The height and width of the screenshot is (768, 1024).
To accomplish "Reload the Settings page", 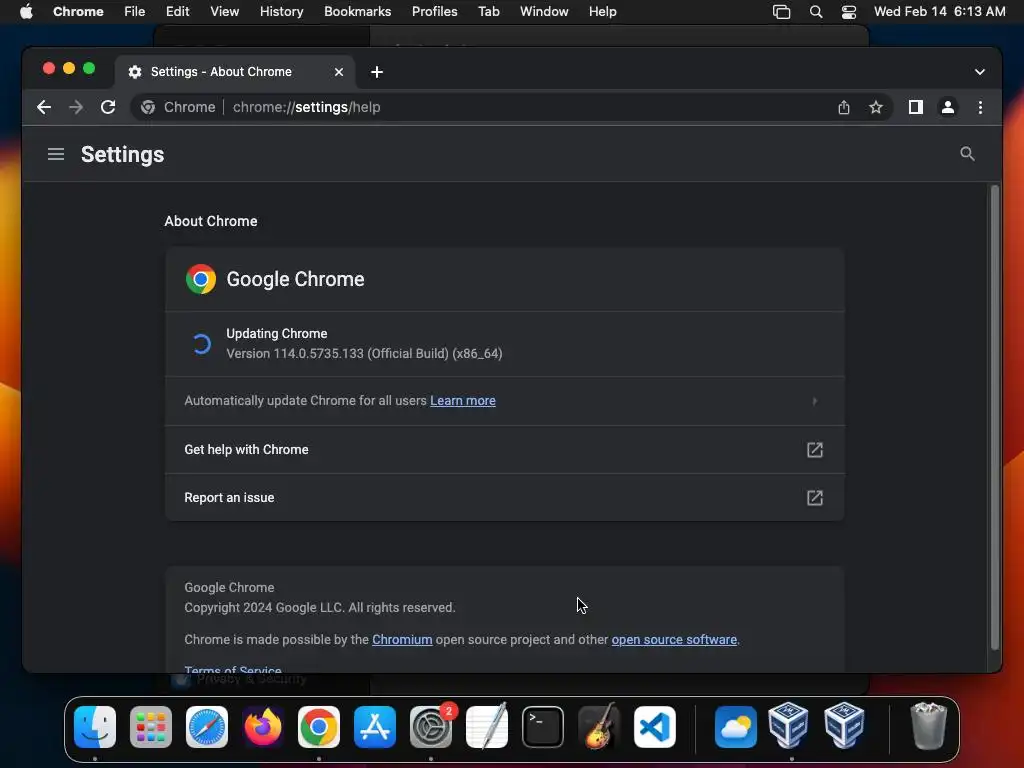I will (x=108, y=107).
